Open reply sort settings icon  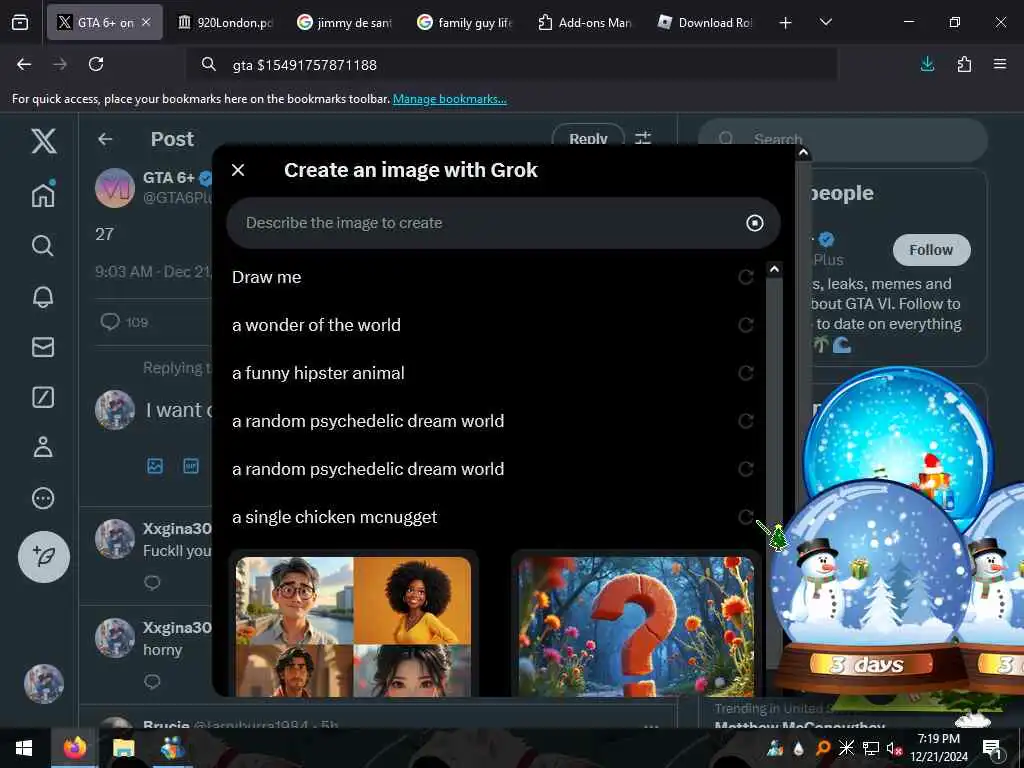643,138
